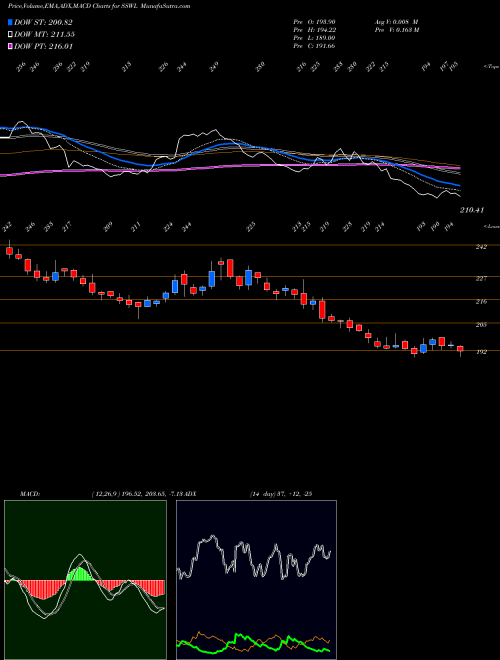500x660 pixels.
Task: Click the 210.41 value beside the EMA lines
Action: (x=472, y=210)
